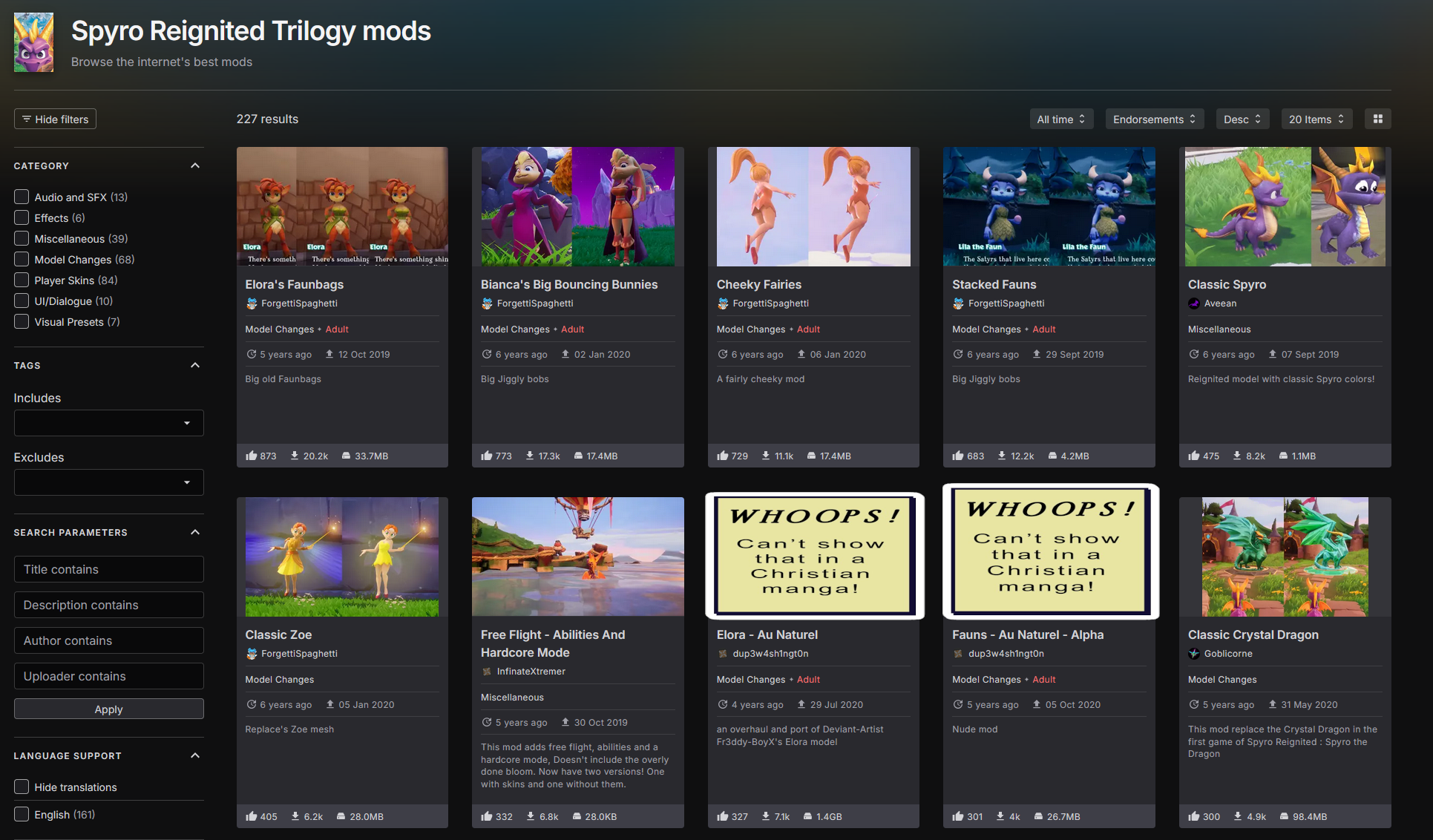Click download icon on Elora's Faunbags card
The width and height of the screenshot is (1433, 840).
click(x=295, y=456)
